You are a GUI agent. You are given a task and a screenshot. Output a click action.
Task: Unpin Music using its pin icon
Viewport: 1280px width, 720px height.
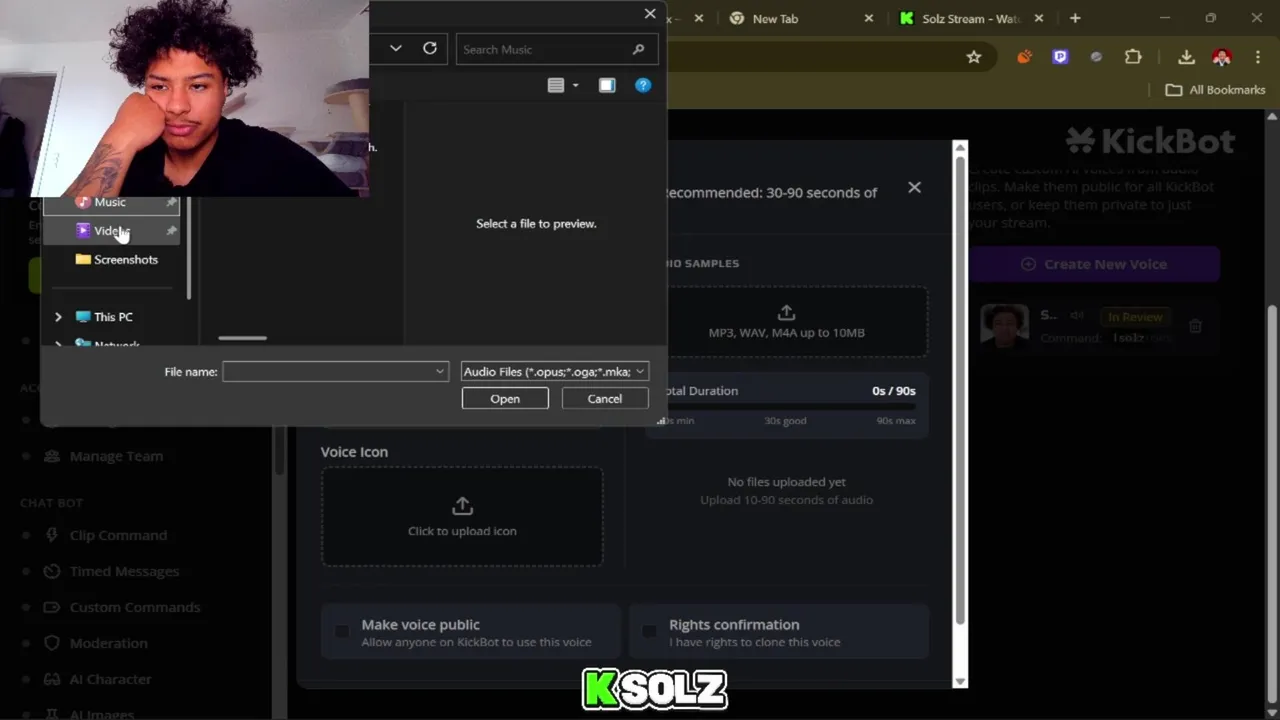click(171, 202)
